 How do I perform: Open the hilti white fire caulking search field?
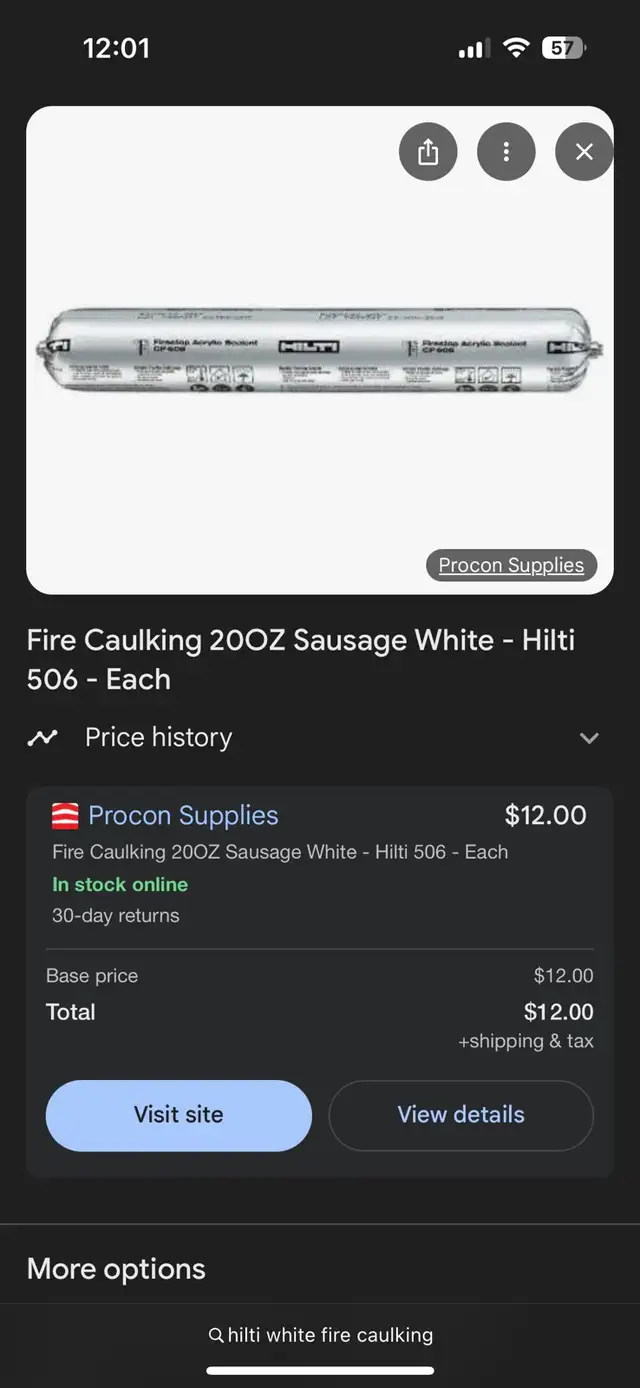tap(330, 1334)
